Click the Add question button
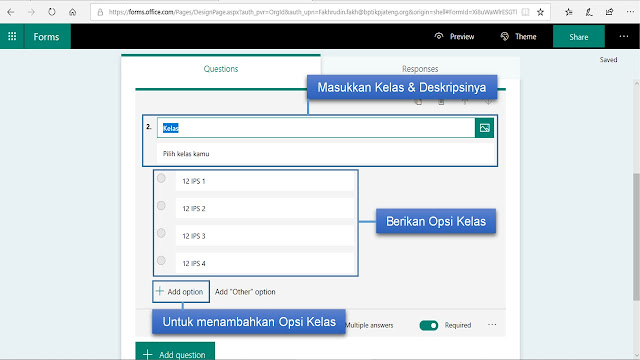Image resolution: width=640 pixels, height=360 pixels. pyautogui.click(x=175, y=352)
